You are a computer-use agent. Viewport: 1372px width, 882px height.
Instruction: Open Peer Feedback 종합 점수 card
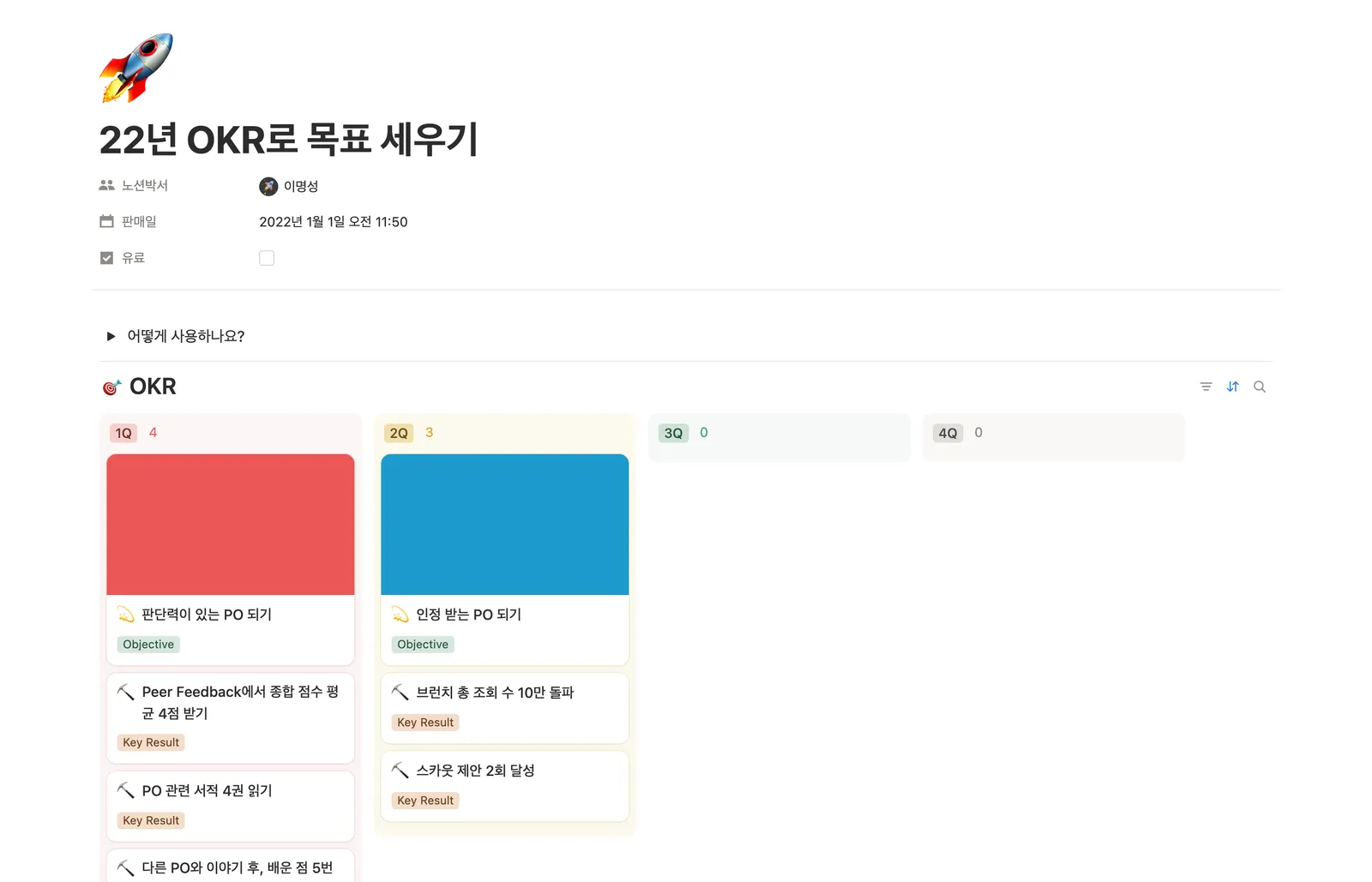click(231, 718)
